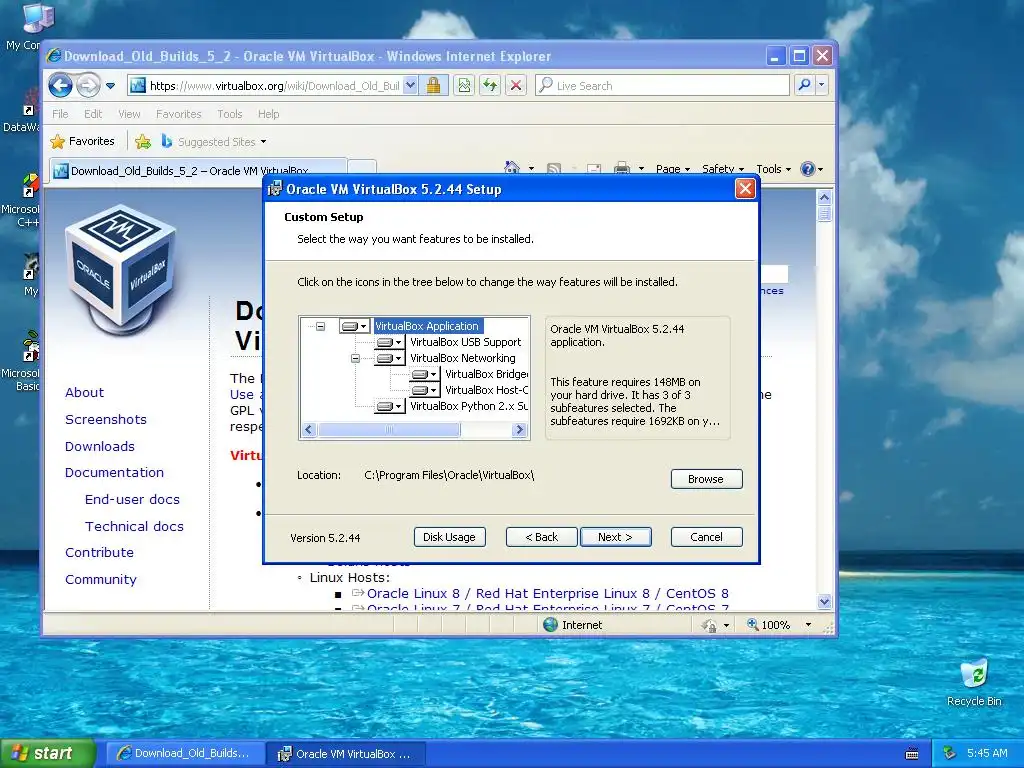Open the Page command bar menu
Image resolution: width=1024 pixels, height=768 pixels.
(x=673, y=169)
